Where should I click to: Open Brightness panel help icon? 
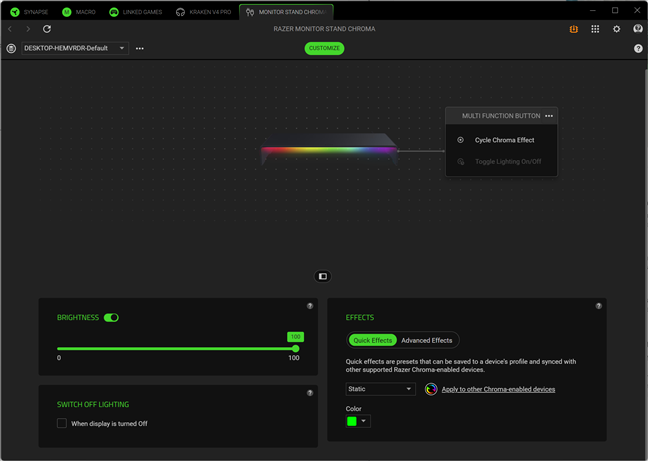coord(310,306)
